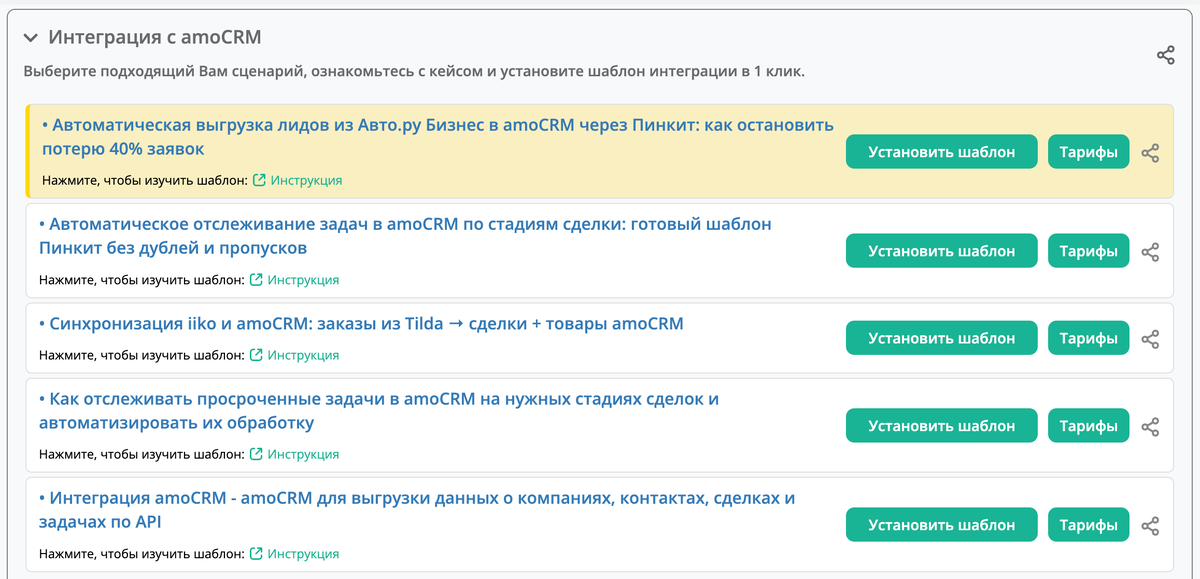The image size is (1200, 579).
Task: Open Инструкция link under просроченные задачи row
Action: 295,454
